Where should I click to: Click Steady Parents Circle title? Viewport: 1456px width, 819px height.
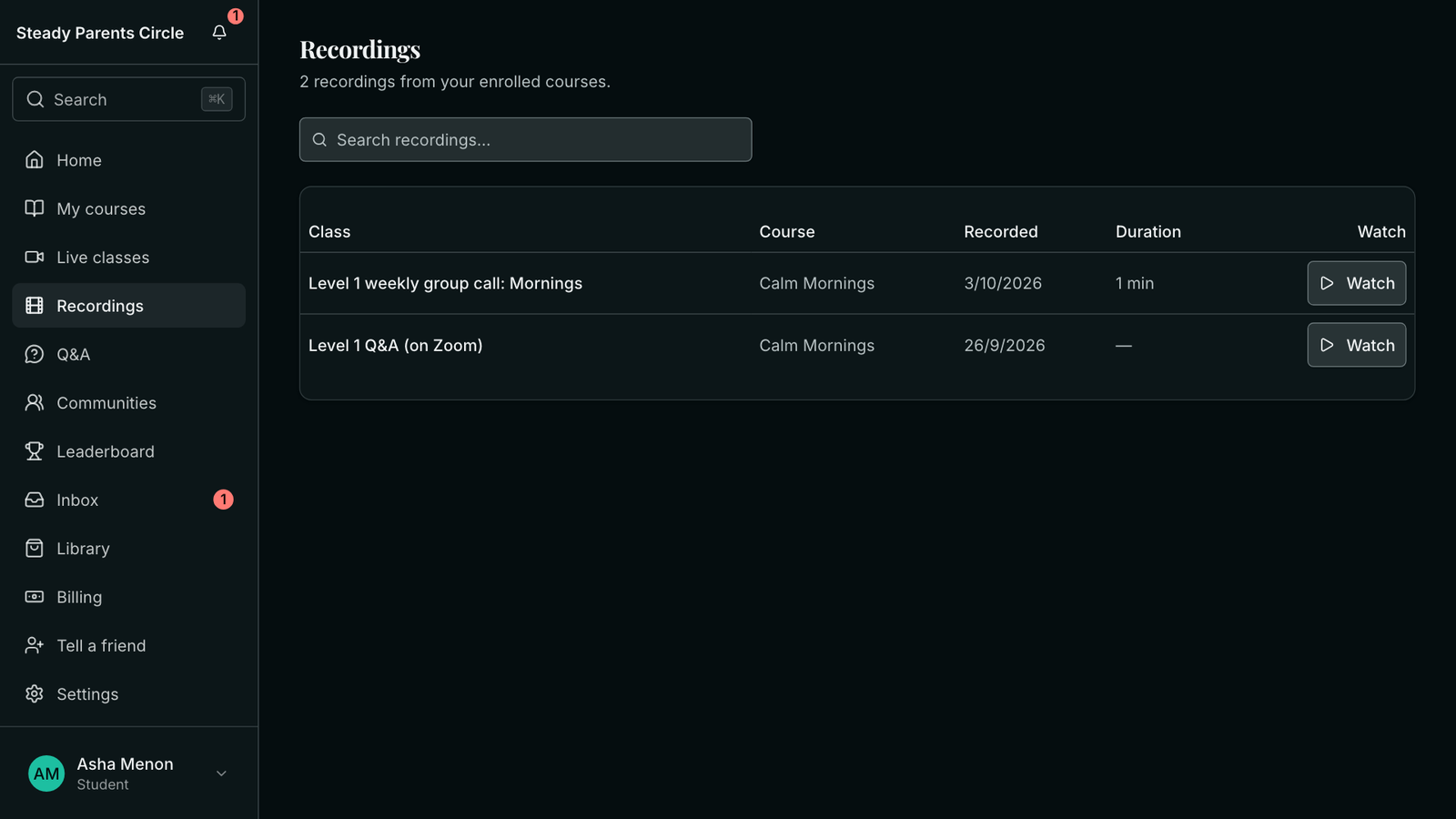coord(100,33)
